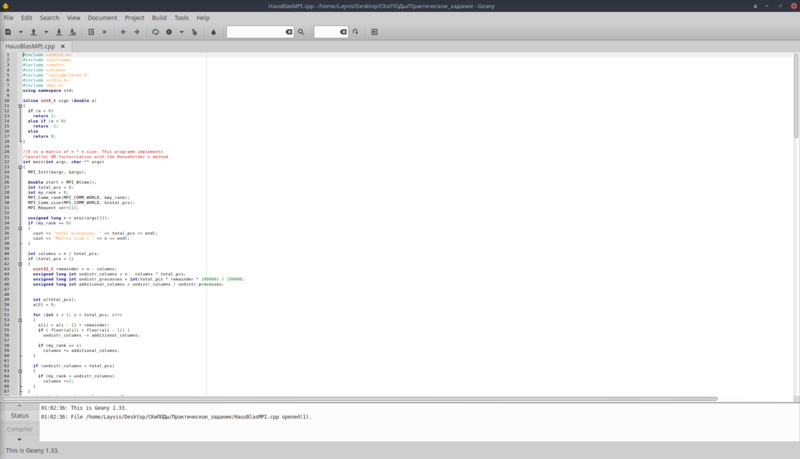
Task: Click line number 1 in margin
Action: (x=8, y=55)
